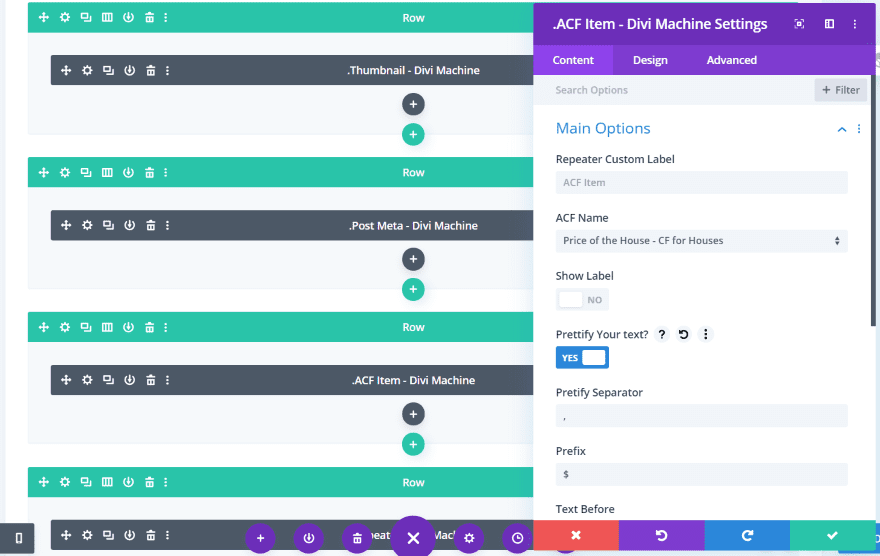Screen dimensions: 880x556
Task: Click the reset icon beside Prettify Your text
Action: [x=683, y=335]
